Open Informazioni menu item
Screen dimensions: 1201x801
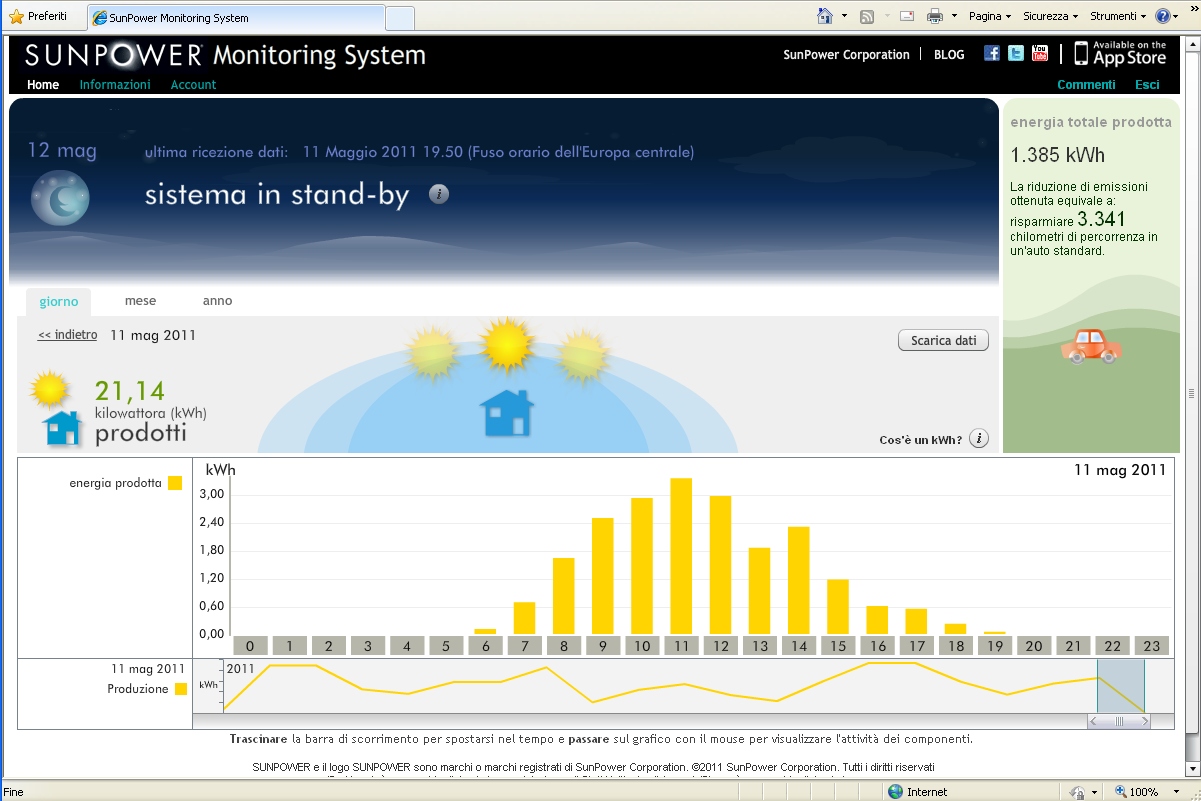(x=115, y=85)
